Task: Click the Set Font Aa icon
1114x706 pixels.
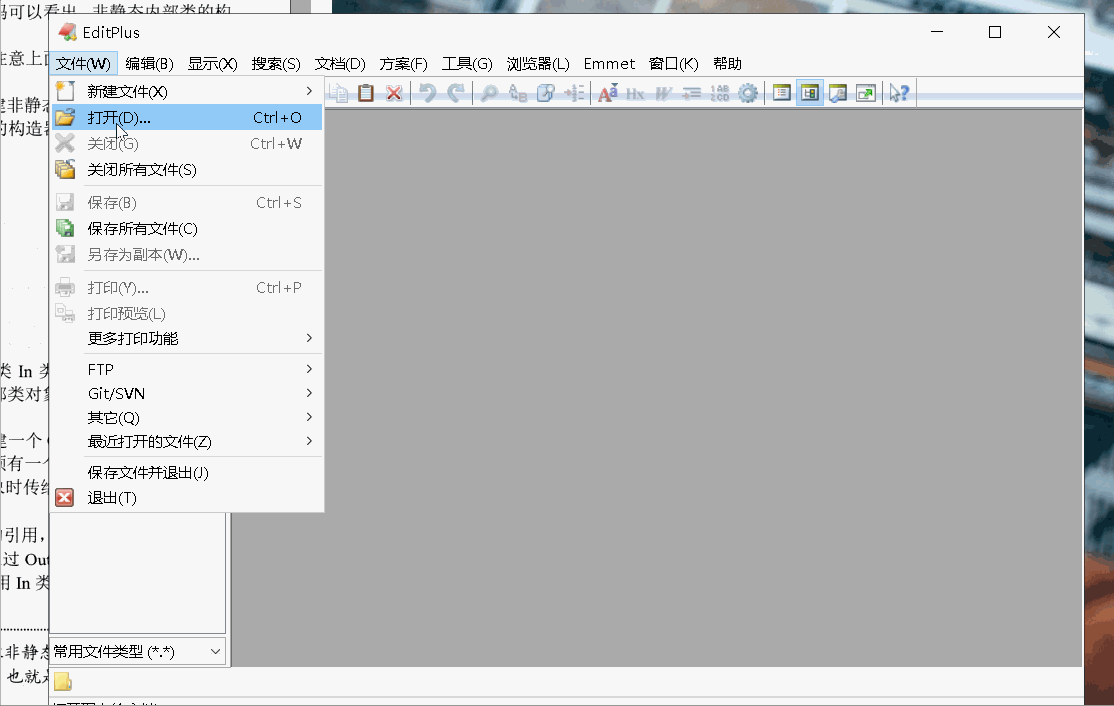Action: [607, 93]
